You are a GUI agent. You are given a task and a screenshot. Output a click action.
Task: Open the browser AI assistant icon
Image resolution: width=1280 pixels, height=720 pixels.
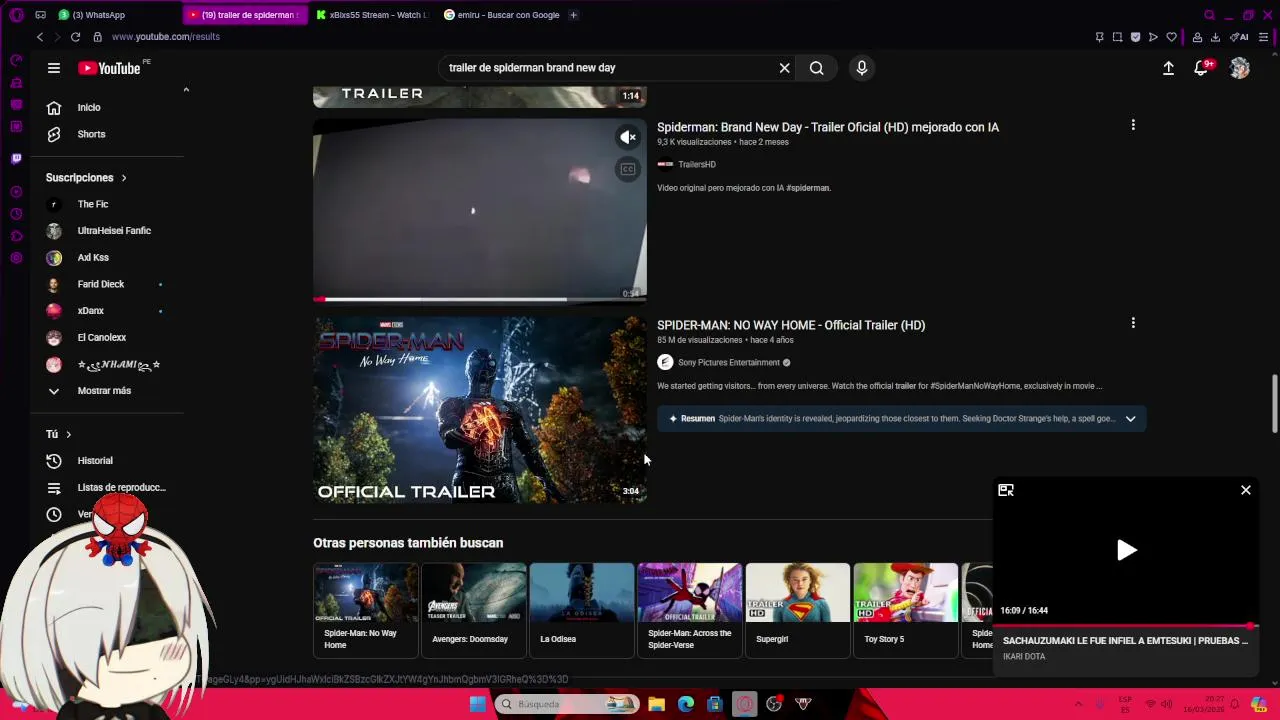(1240, 37)
